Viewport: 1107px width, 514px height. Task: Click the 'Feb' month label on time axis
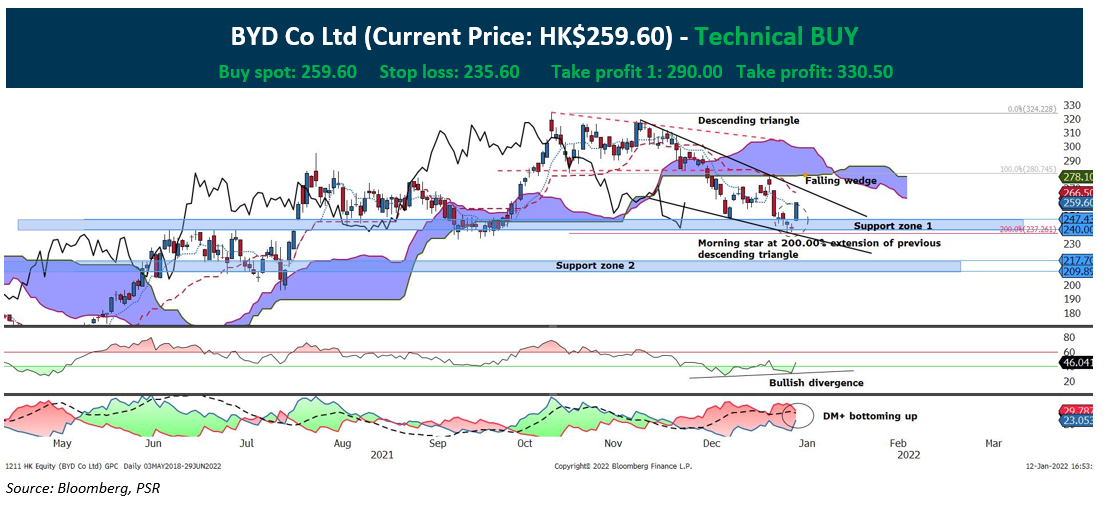pyautogui.click(x=898, y=444)
